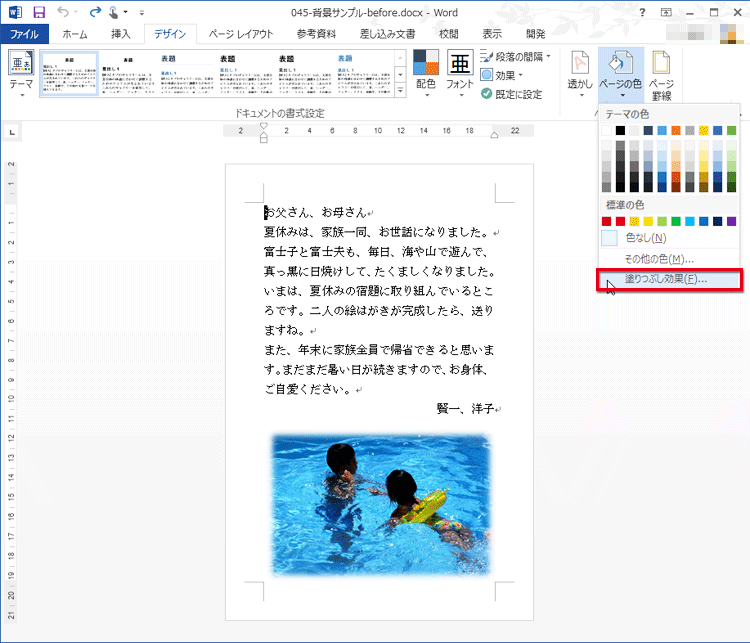This screenshot has height=643, width=750.
Task: Open Themes dropdown arrow under テーマ
Action: [x=22, y=95]
